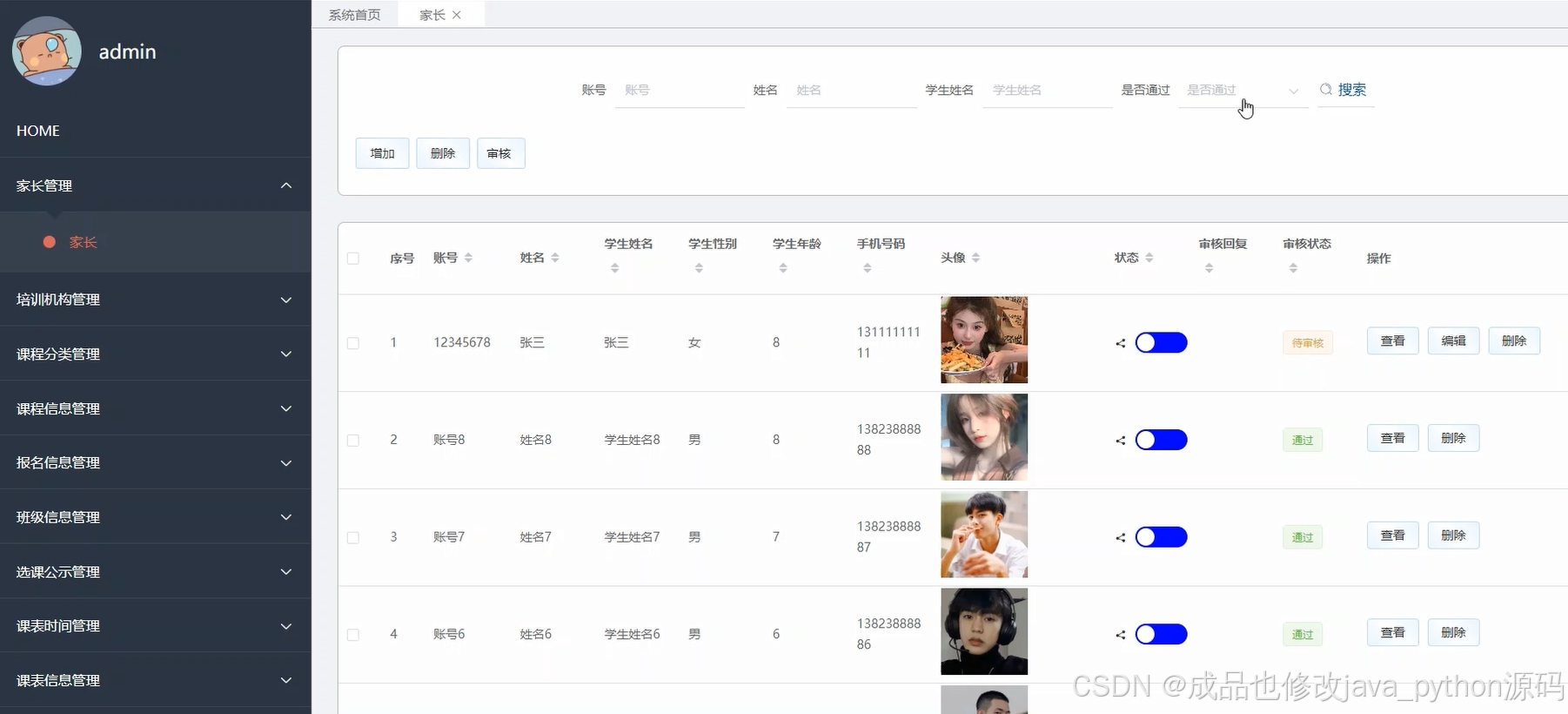Click the 待审核 status tag
Viewport: 1568px width, 714px height.
point(1308,343)
